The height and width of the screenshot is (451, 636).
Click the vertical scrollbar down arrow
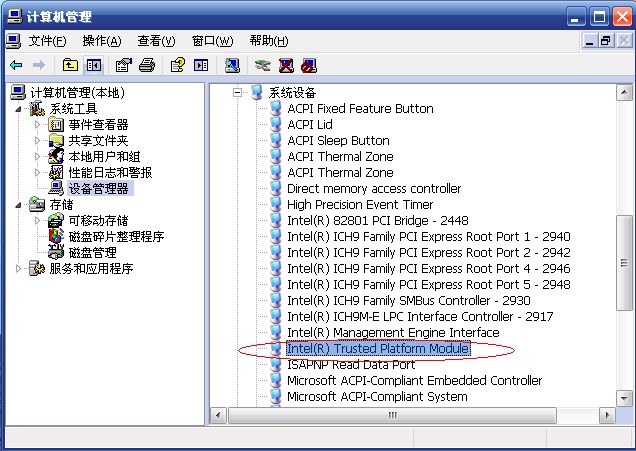pos(624,399)
